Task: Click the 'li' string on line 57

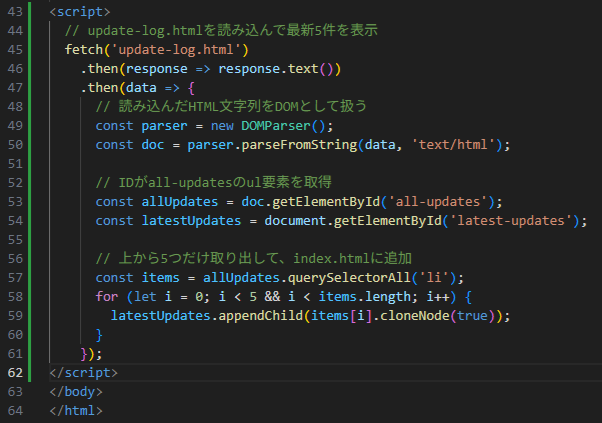Action: [434, 278]
